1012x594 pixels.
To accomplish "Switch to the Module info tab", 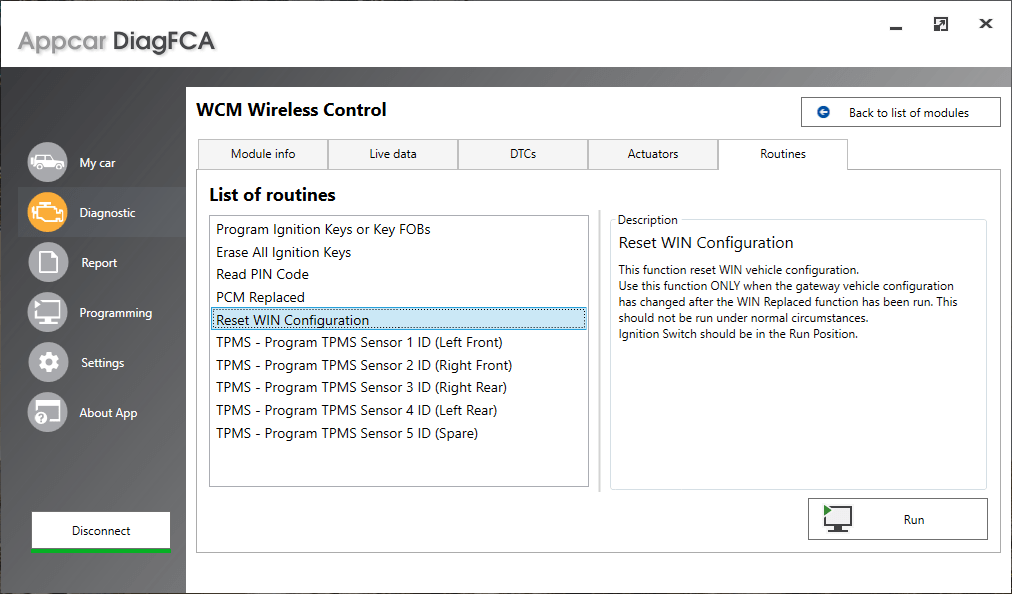I will pos(263,154).
